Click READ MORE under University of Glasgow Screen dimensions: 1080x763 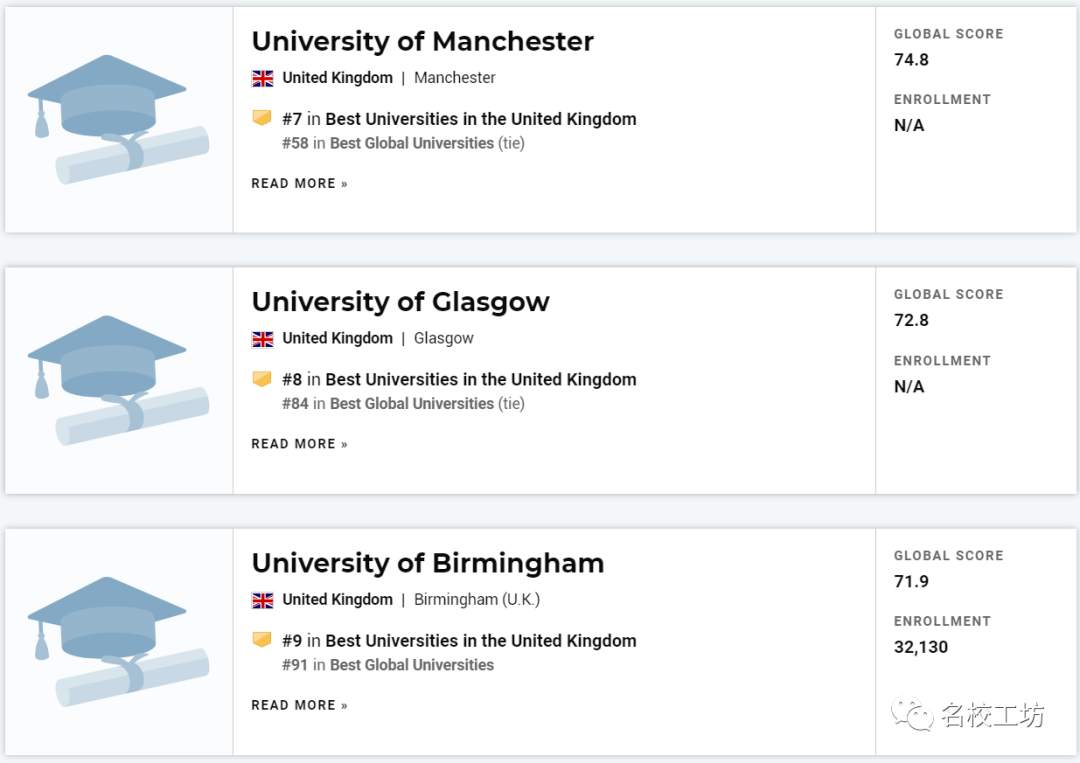300,444
